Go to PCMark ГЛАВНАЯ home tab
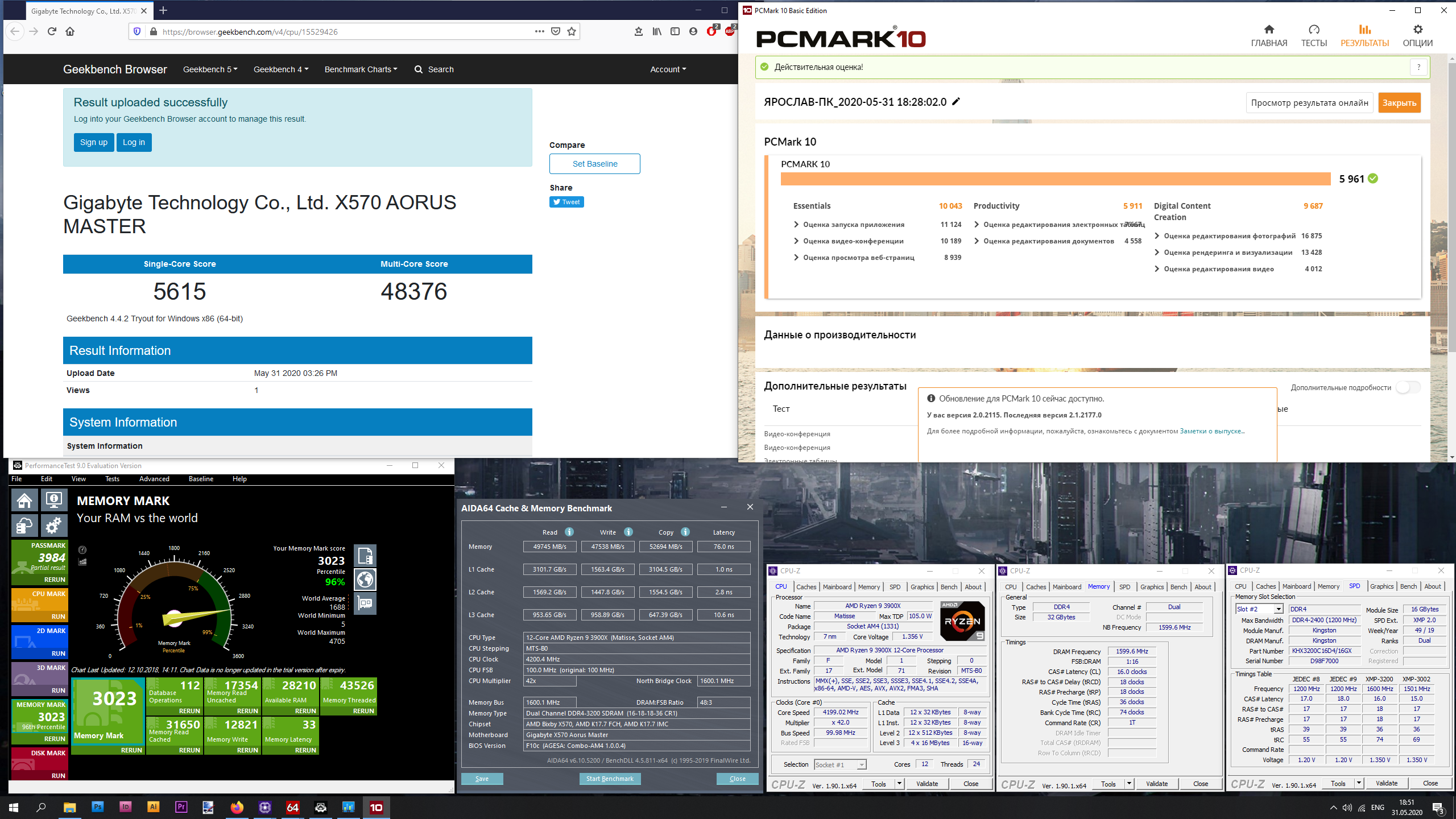Screen dimensions: 1456x819 [1269, 36]
